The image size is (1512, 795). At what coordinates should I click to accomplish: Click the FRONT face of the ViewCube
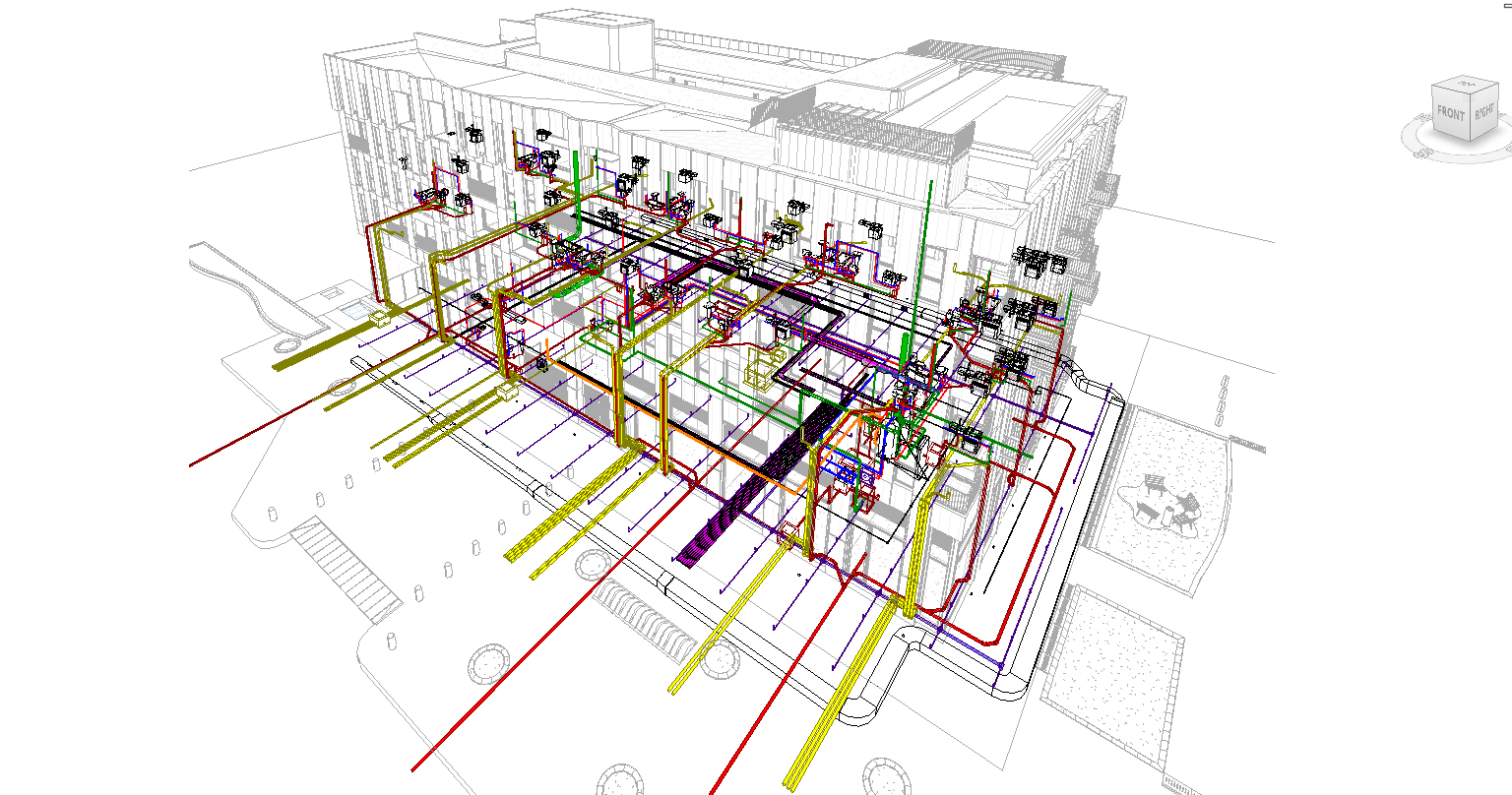(1451, 112)
